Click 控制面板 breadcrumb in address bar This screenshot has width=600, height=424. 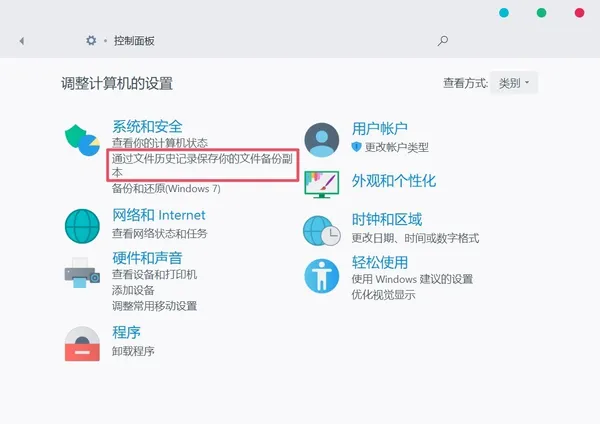pyautogui.click(x=134, y=41)
